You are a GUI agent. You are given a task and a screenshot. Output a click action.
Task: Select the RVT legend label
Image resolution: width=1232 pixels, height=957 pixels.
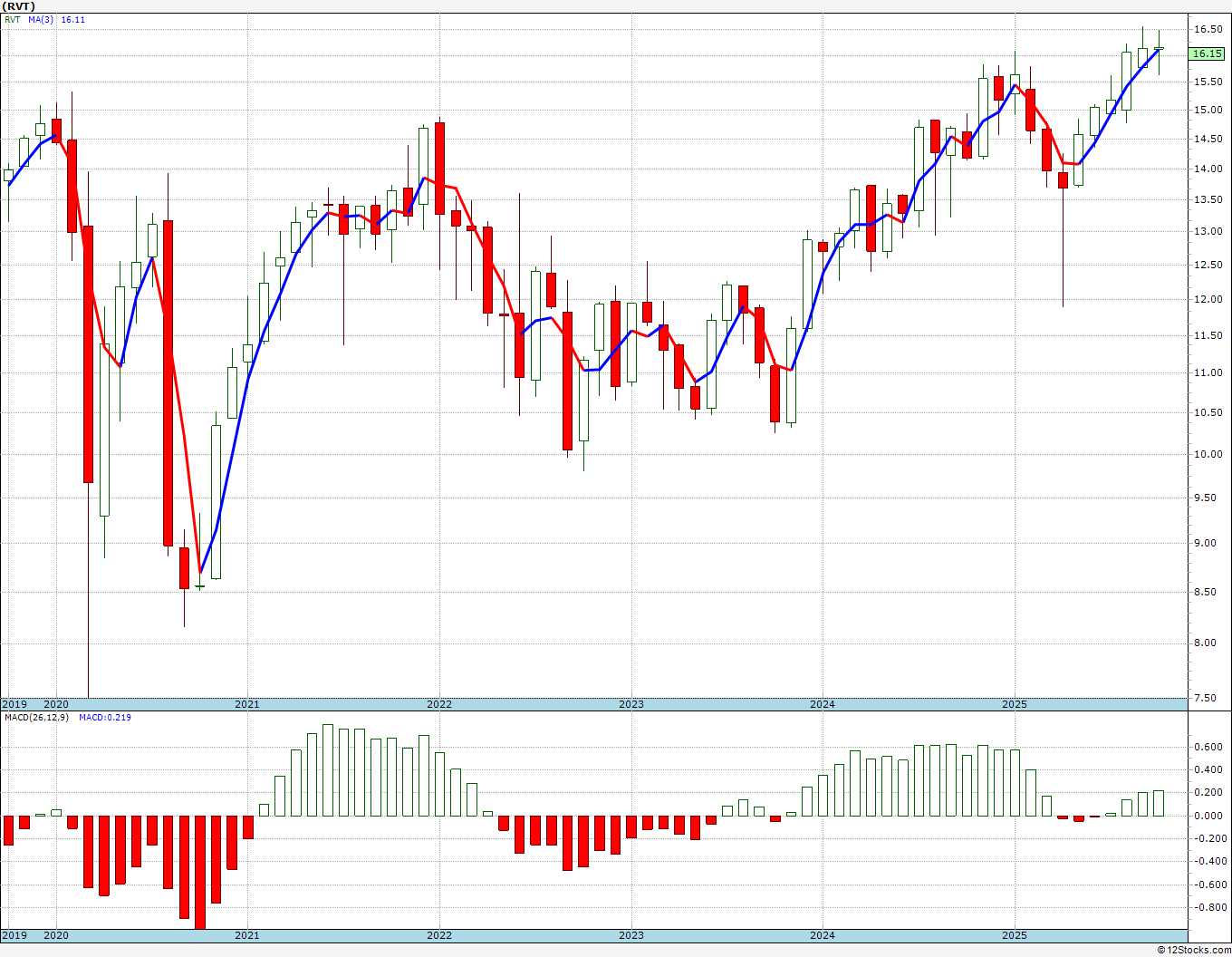coord(12,19)
